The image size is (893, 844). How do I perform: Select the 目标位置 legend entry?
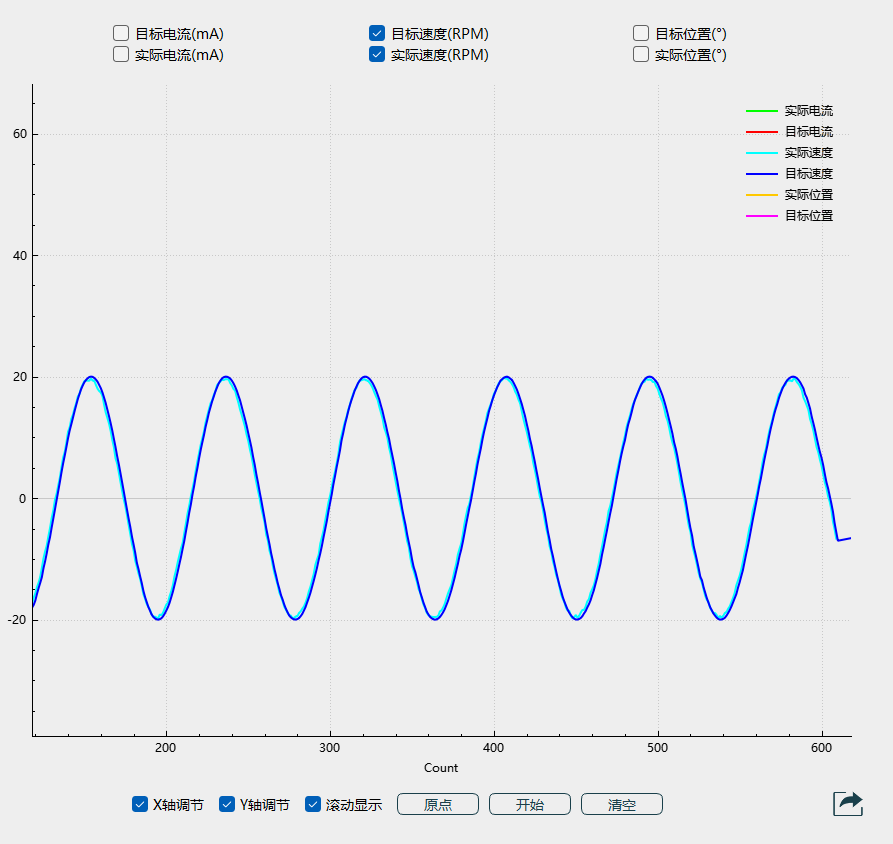coord(808,216)
